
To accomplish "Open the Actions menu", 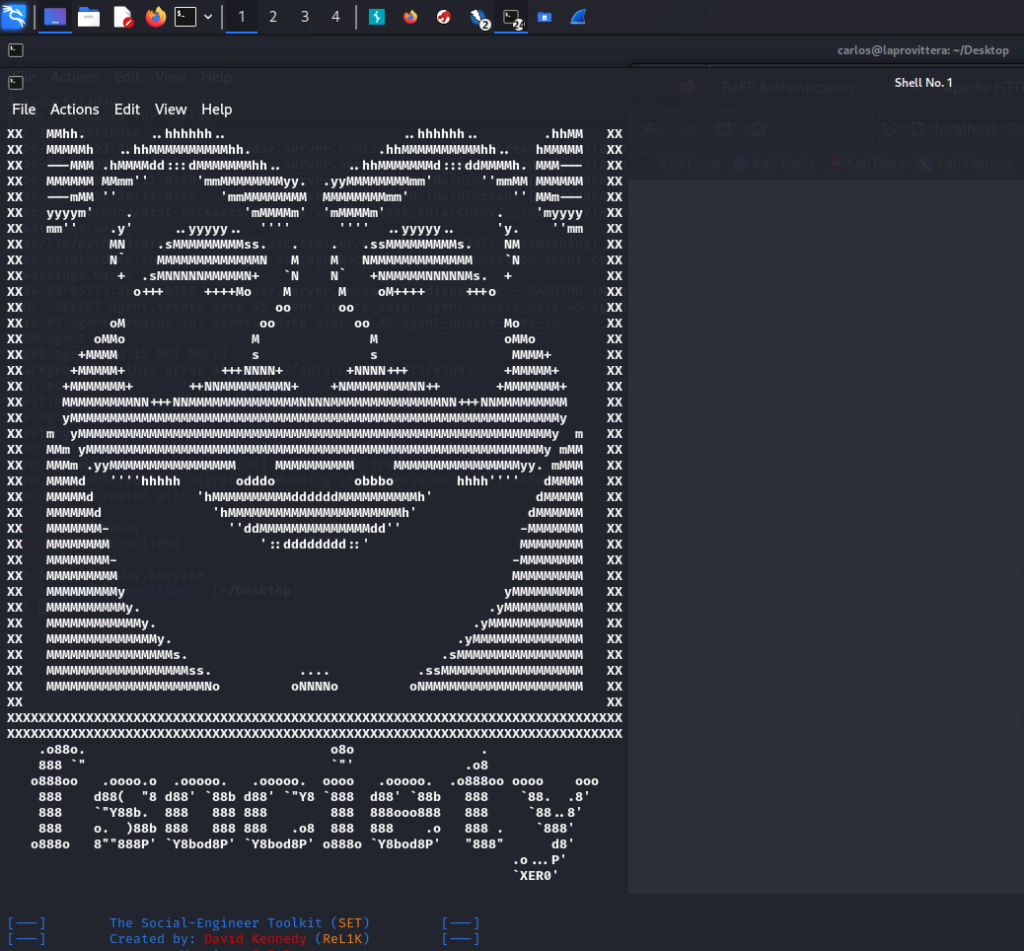I will pyautogui.click(x=75, y=109).
